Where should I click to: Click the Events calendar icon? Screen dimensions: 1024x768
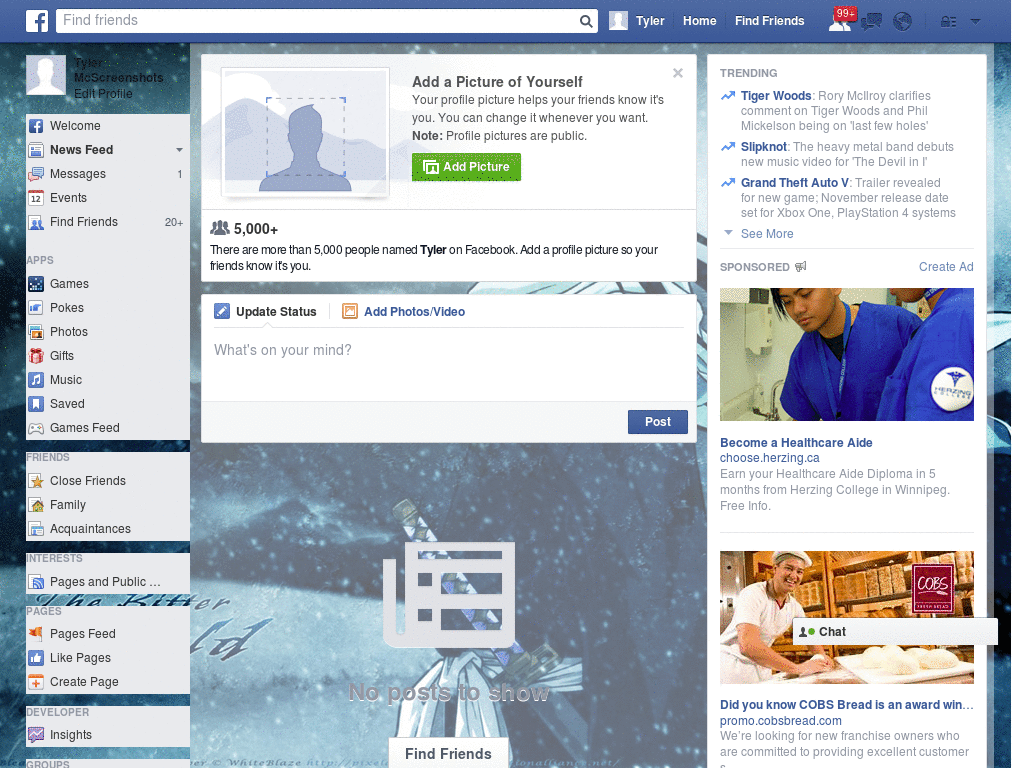pos(36,198)
